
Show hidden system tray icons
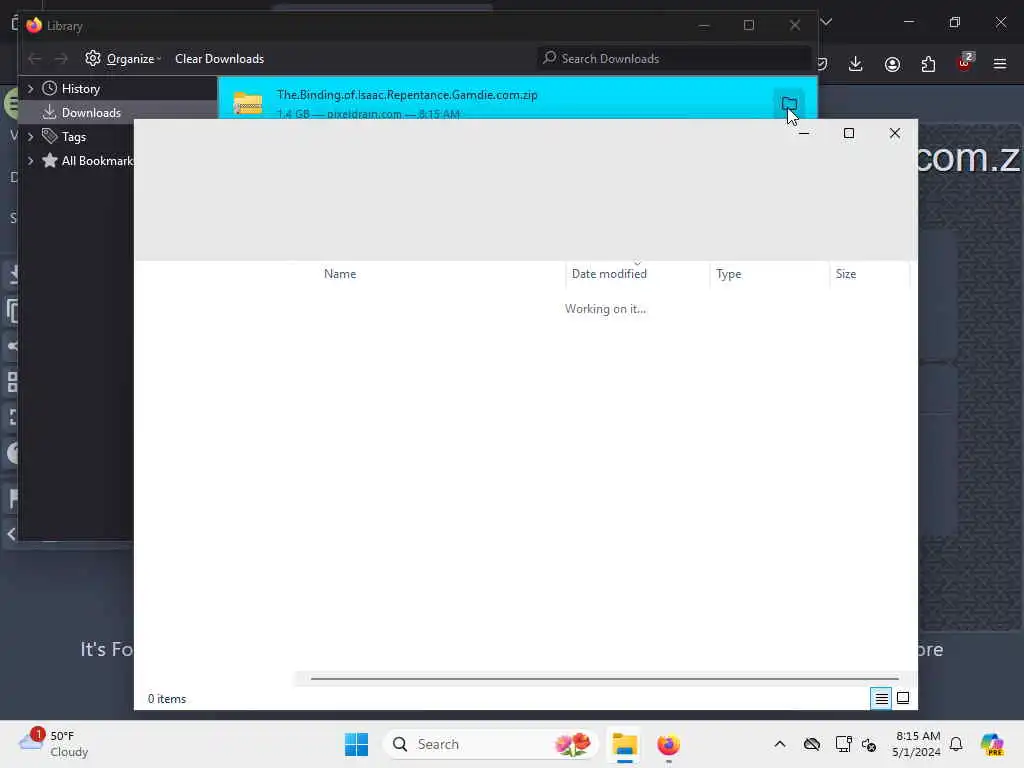tap(780, 744)
